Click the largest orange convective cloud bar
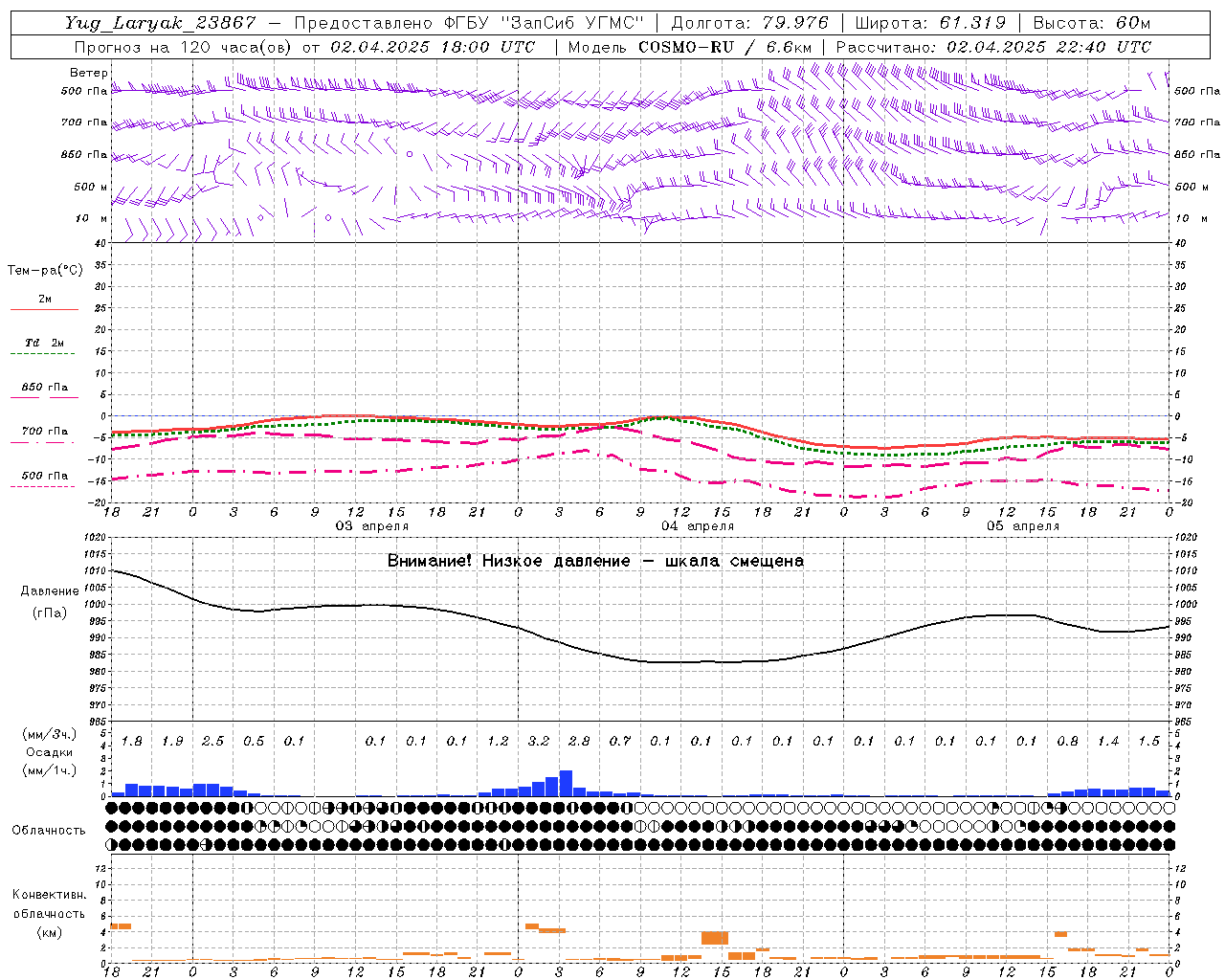Screen dimensions: 1225x980 tap(715, 938)
